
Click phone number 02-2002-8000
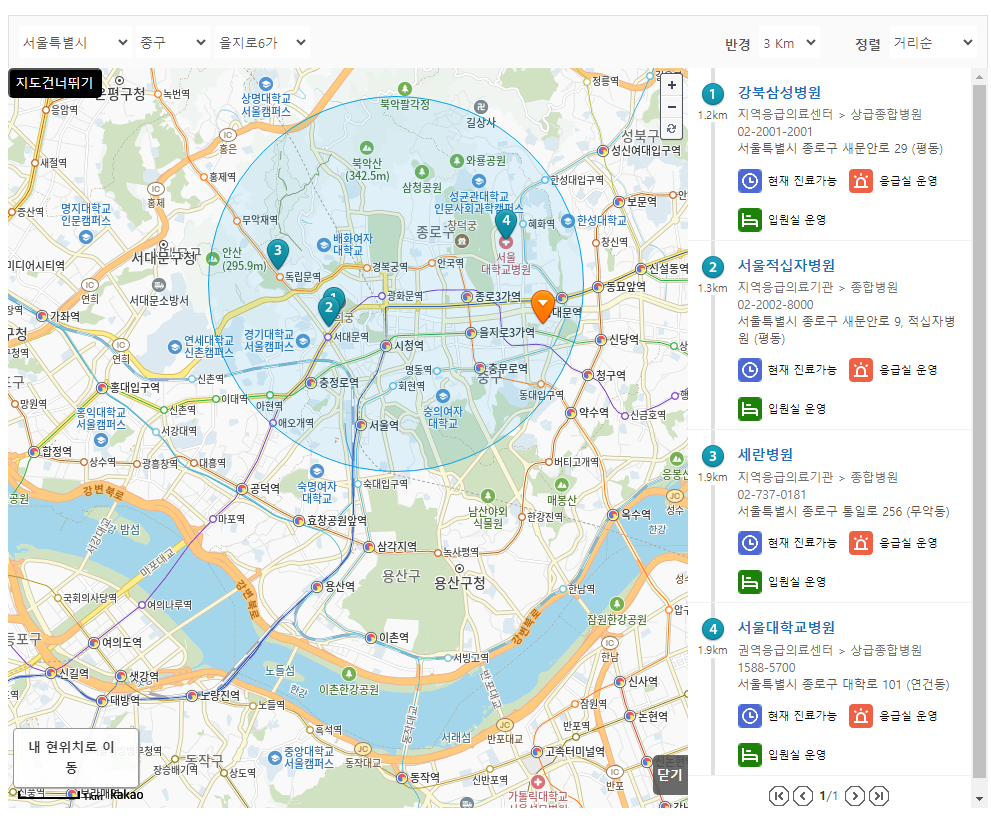[775, 305]
